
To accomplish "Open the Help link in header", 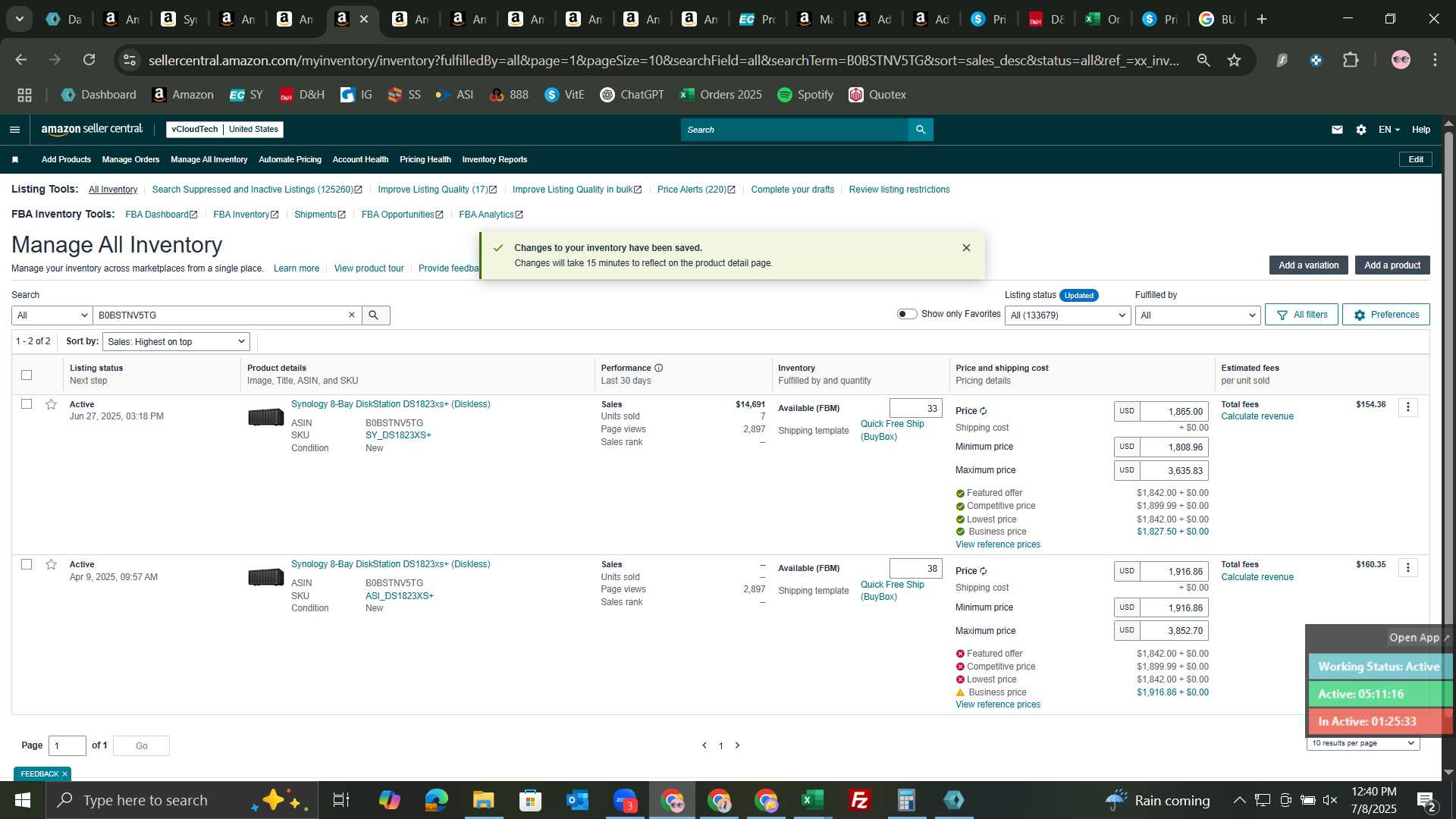I will click(1420, 130).
